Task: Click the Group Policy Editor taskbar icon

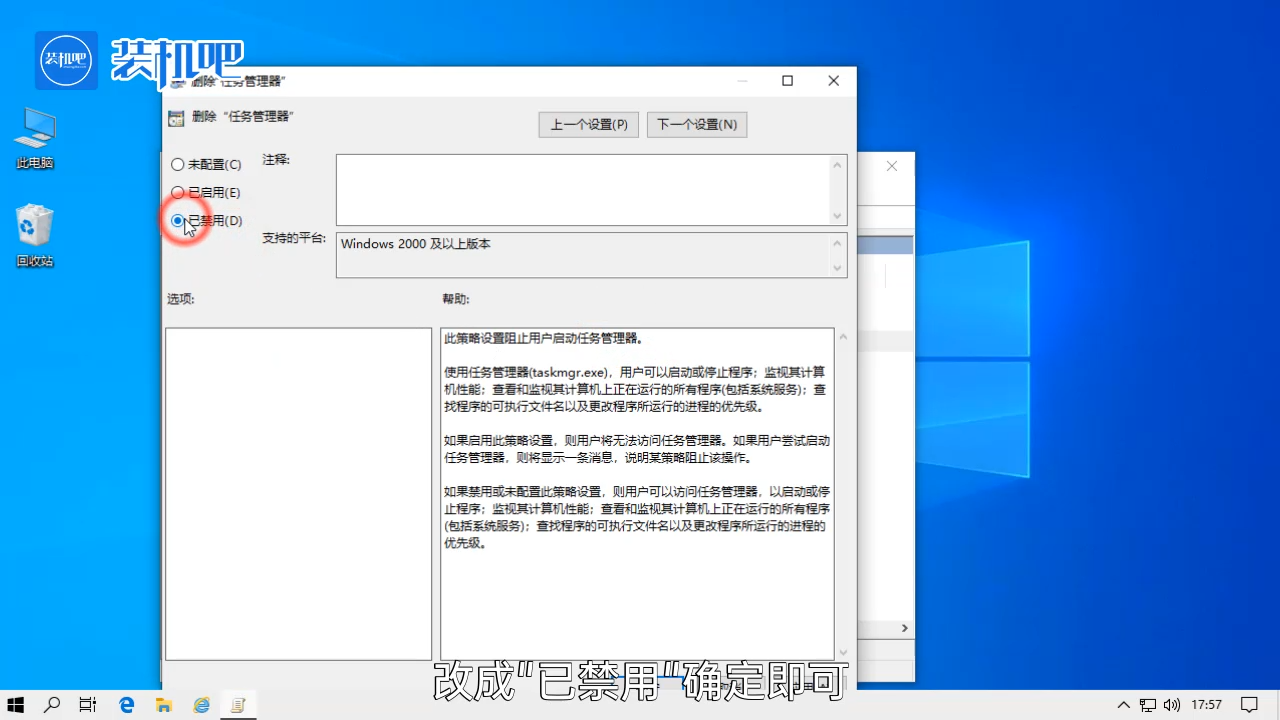Action: tap(238, 705)
